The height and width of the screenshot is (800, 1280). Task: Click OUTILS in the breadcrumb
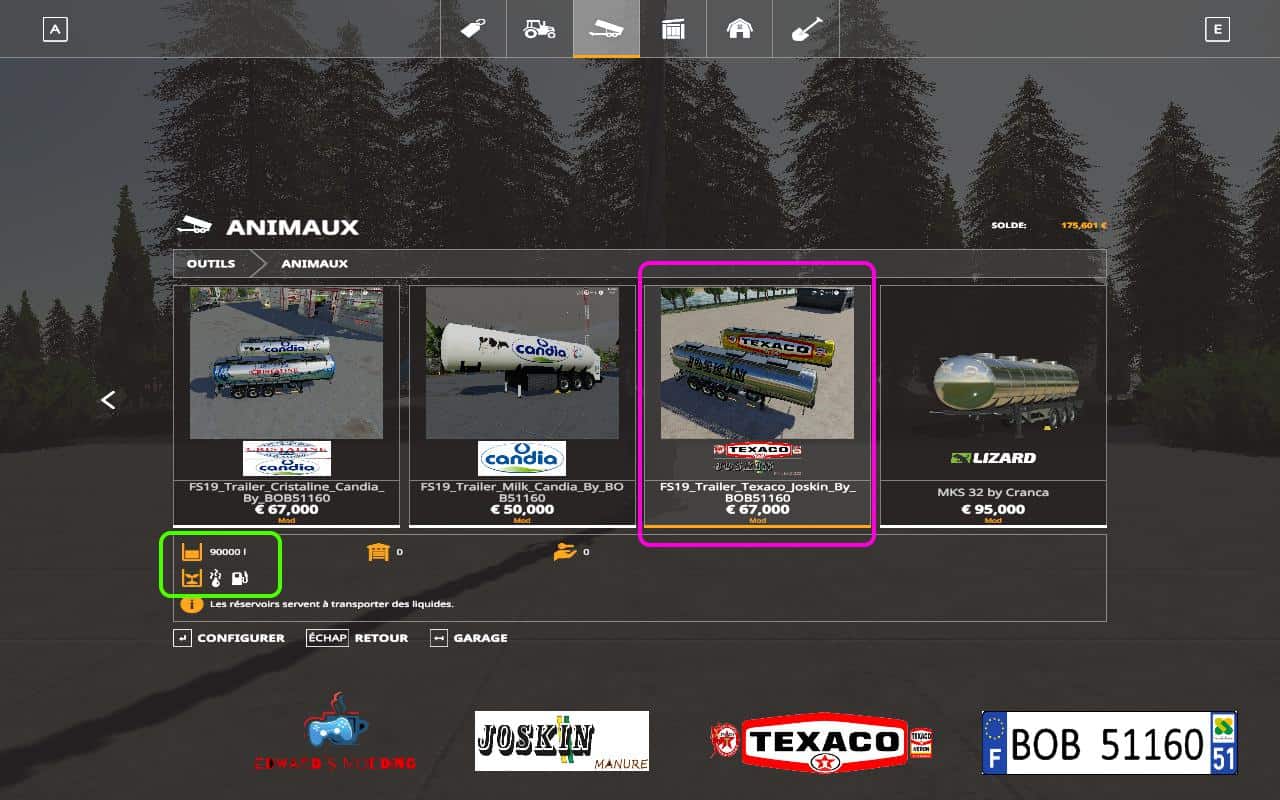coord(211,264)
